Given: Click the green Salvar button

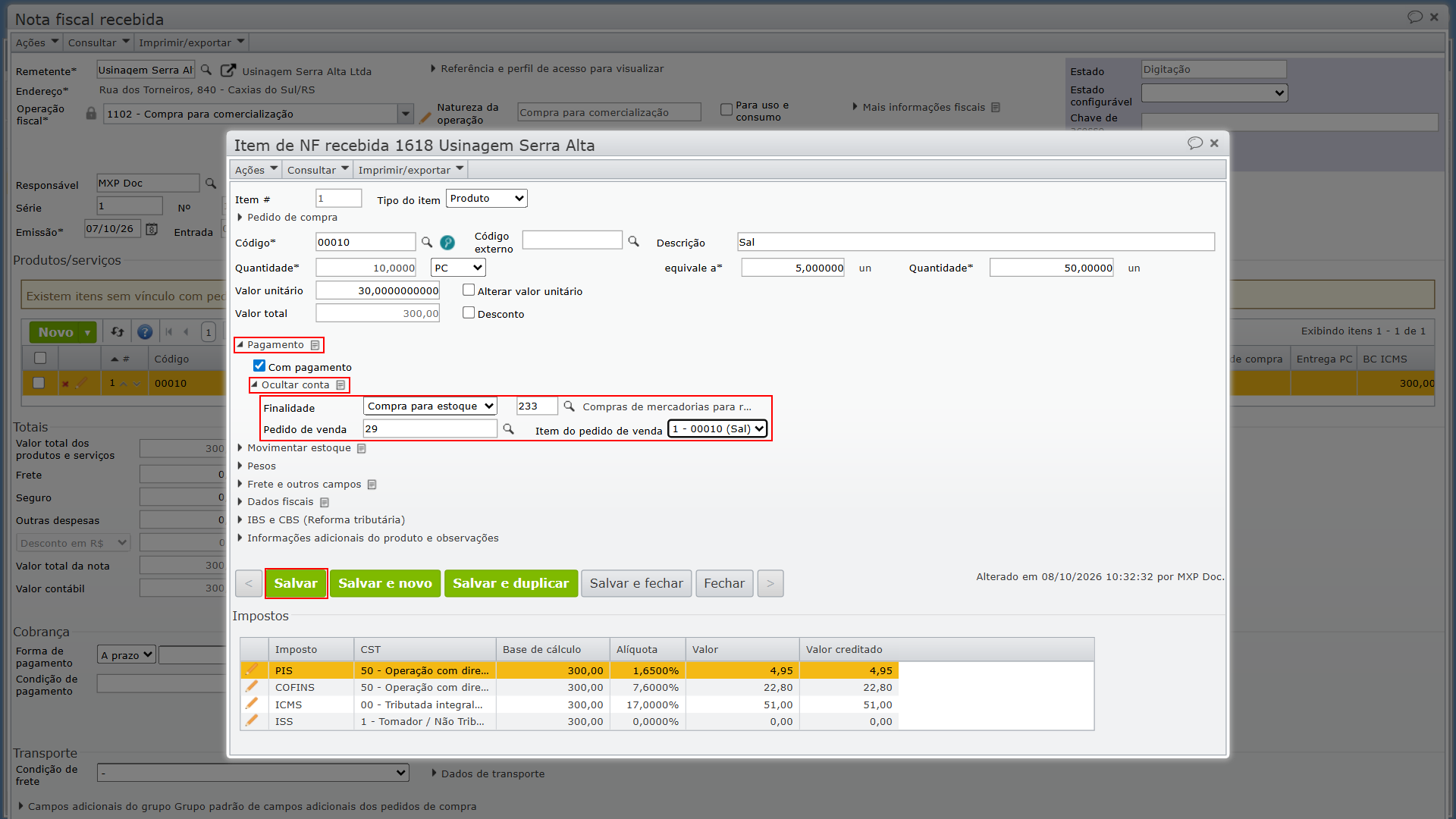Looking at the screenshot, I should coord(296,584).
